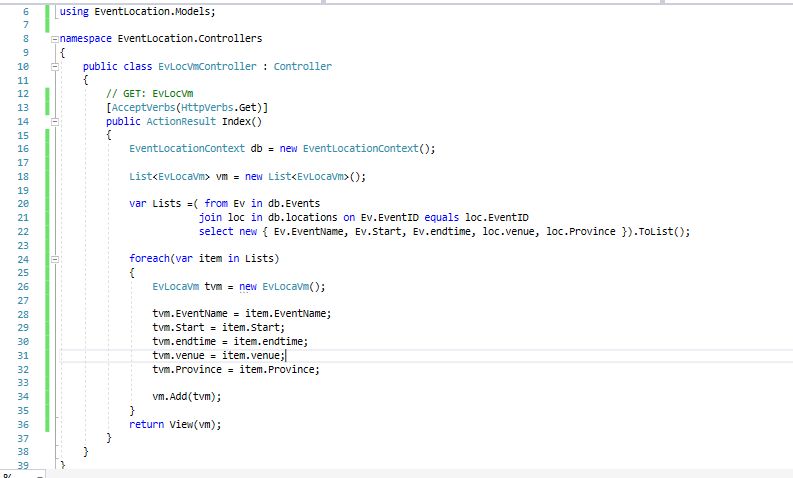
Task: Click 'foreach(var item in Lists)' line
Action: pyautogui.click(x=204, y=259)
